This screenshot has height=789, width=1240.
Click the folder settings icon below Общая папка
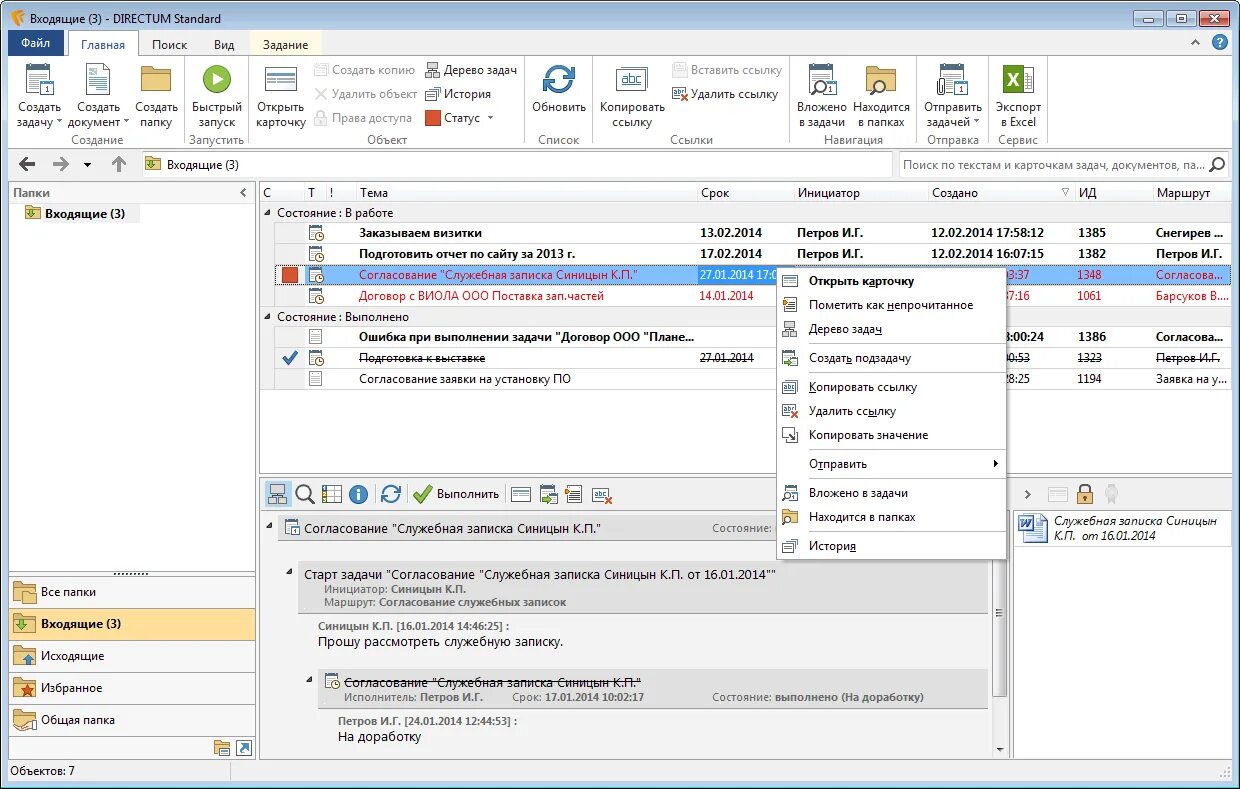221,748
